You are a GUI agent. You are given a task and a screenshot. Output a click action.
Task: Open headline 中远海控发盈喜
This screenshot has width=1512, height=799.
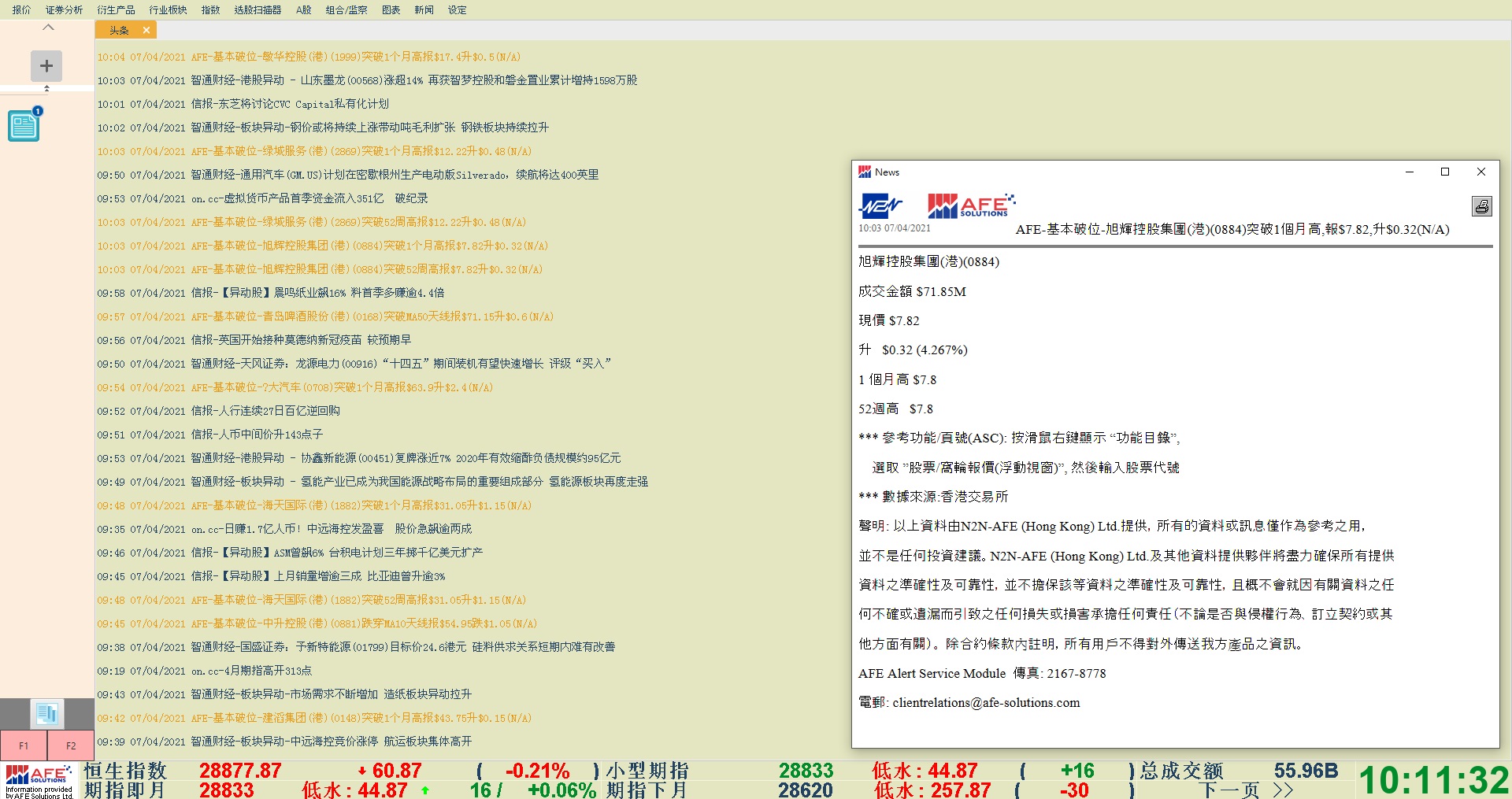(x=284, y=529)
